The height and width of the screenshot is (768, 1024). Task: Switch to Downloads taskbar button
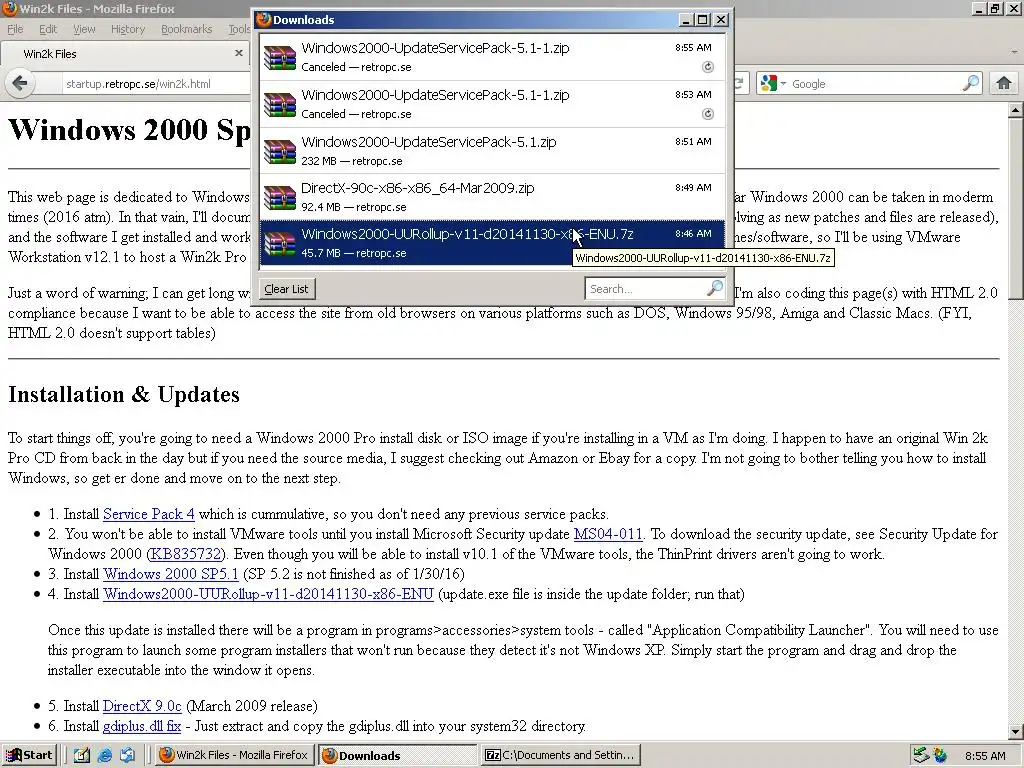pyautogui.click(x=398, y=755)
